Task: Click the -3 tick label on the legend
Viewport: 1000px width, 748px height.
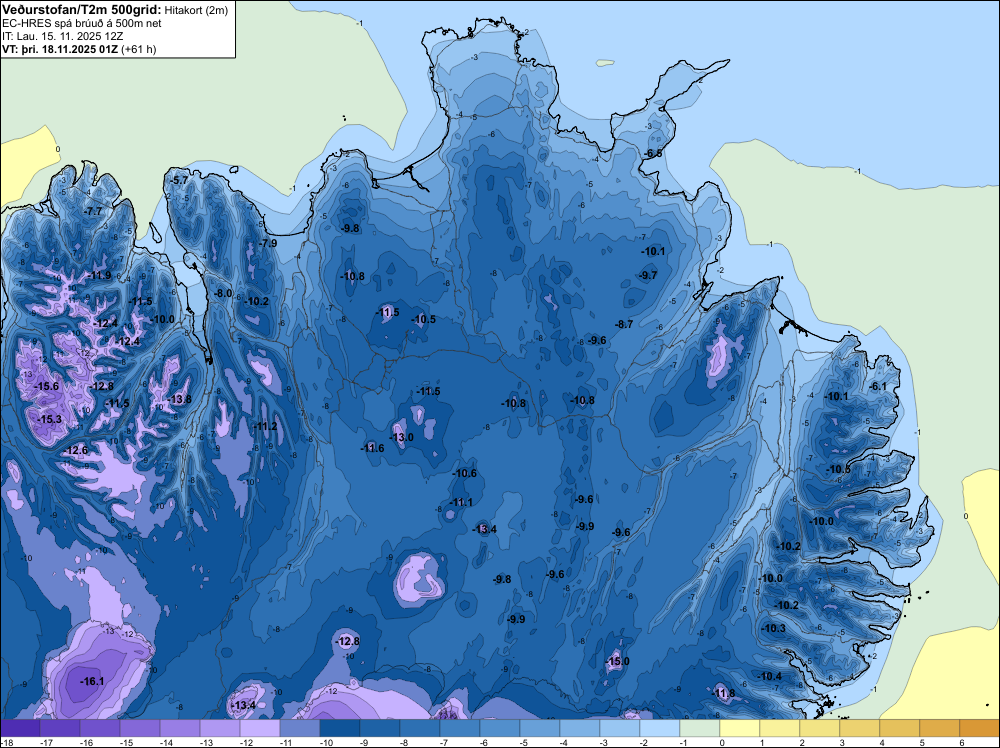Action: tap(605, 743)
